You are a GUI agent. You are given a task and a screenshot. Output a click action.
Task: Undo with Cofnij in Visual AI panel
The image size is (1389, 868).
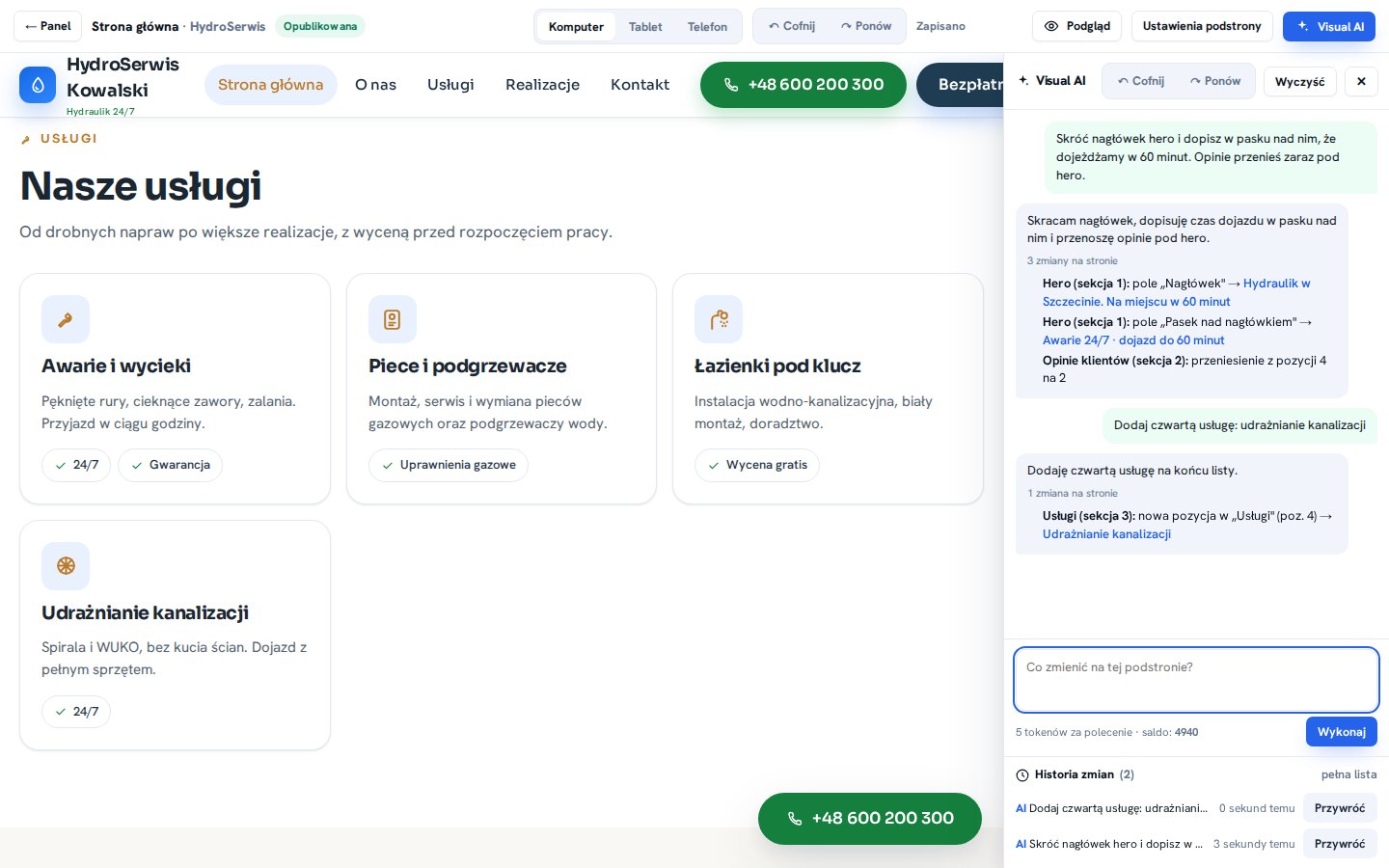(x=1141, y=81)
